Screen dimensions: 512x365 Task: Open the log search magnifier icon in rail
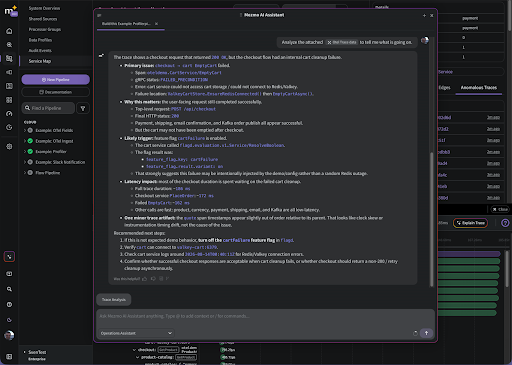point(9,45)
